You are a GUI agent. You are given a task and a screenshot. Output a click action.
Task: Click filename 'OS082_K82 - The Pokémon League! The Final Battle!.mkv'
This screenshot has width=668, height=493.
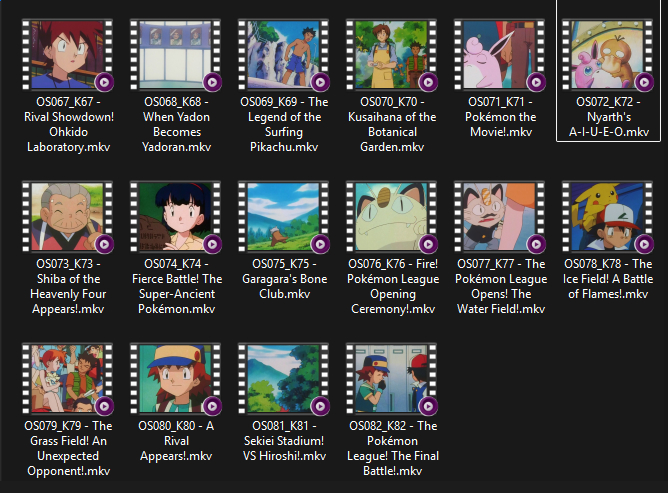click(393, 448)
